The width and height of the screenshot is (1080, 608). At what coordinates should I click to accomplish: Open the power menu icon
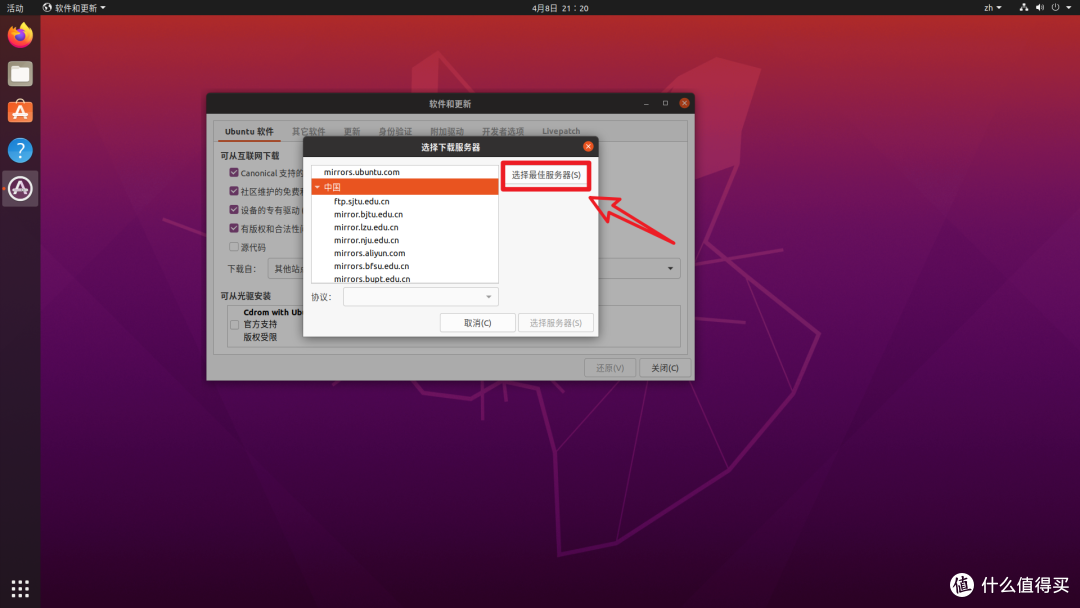(1057, 7)
